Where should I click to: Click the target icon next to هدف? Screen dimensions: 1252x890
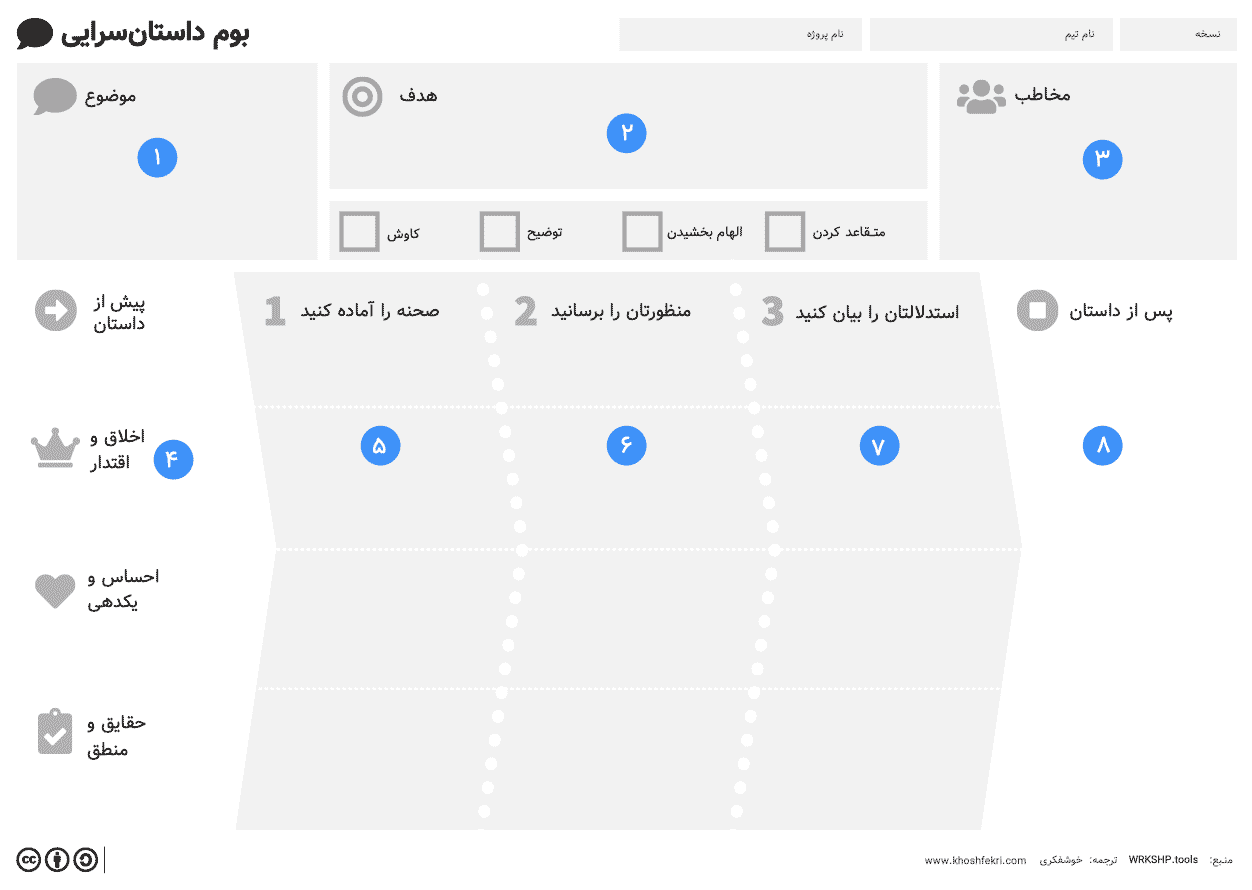pos(362,97)
